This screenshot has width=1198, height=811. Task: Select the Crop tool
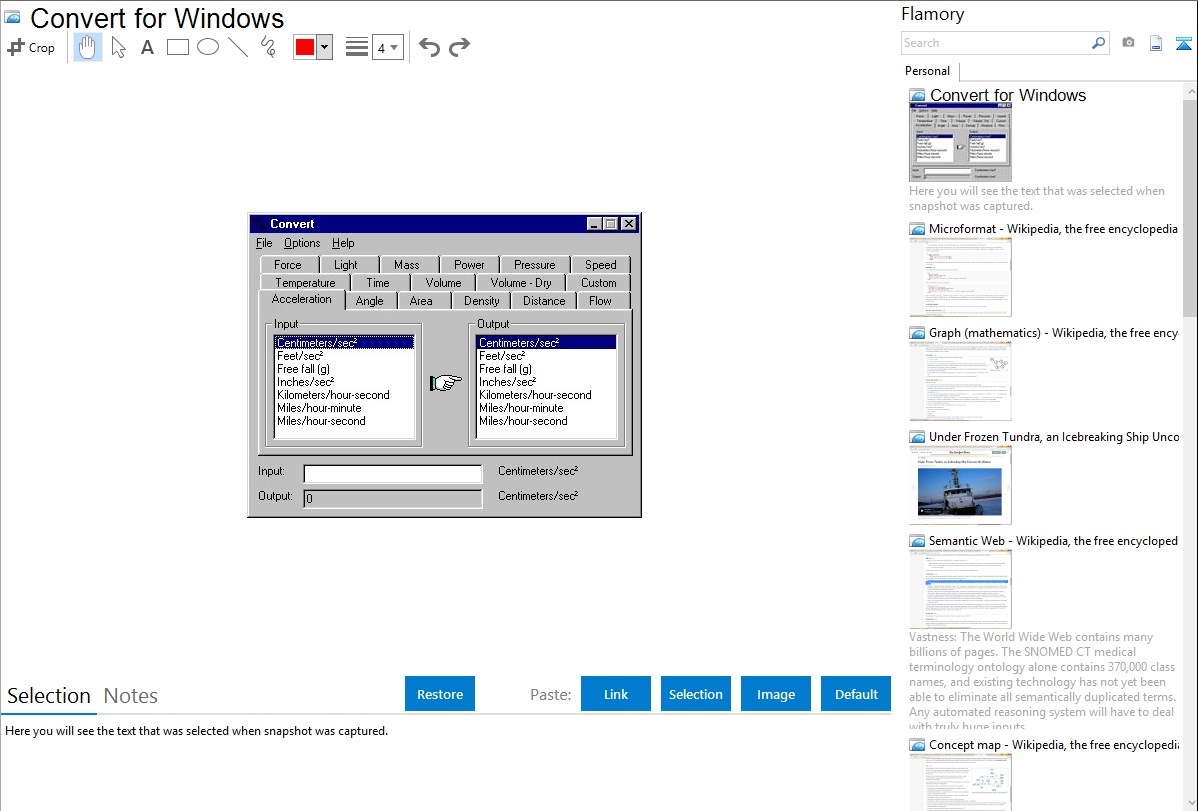pyautogui.click(x=31, y=47)
